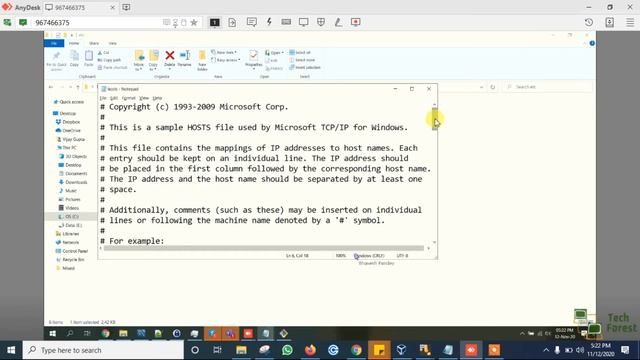Open WhatsApp from the local taskbar
Viewport: 640px width, 360px height.
(287, 350)
